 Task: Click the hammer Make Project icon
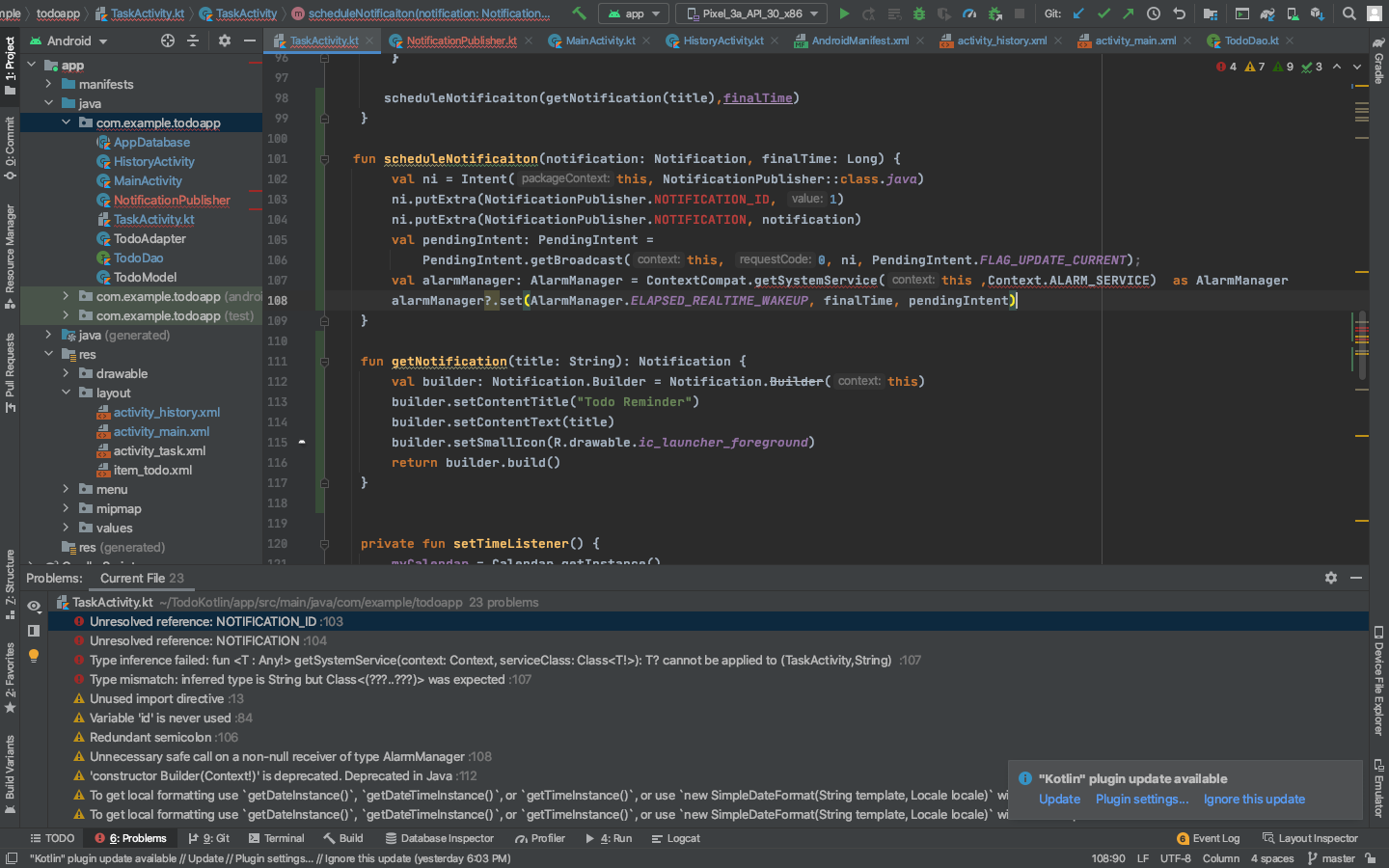click(579, 14)
